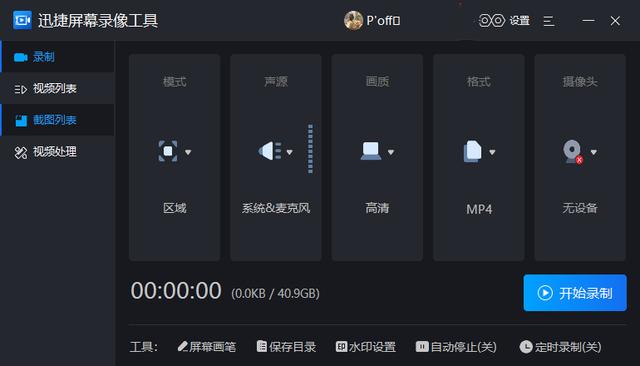This screenshot has height=366, width=640.
Task: Click the region mode icon
Action: click(x=168, y=151)
